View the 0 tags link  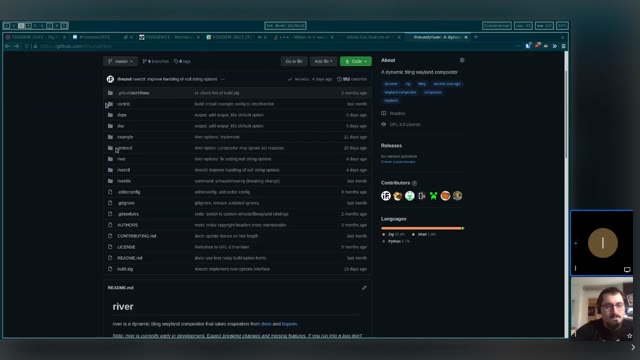pos(182,61)
